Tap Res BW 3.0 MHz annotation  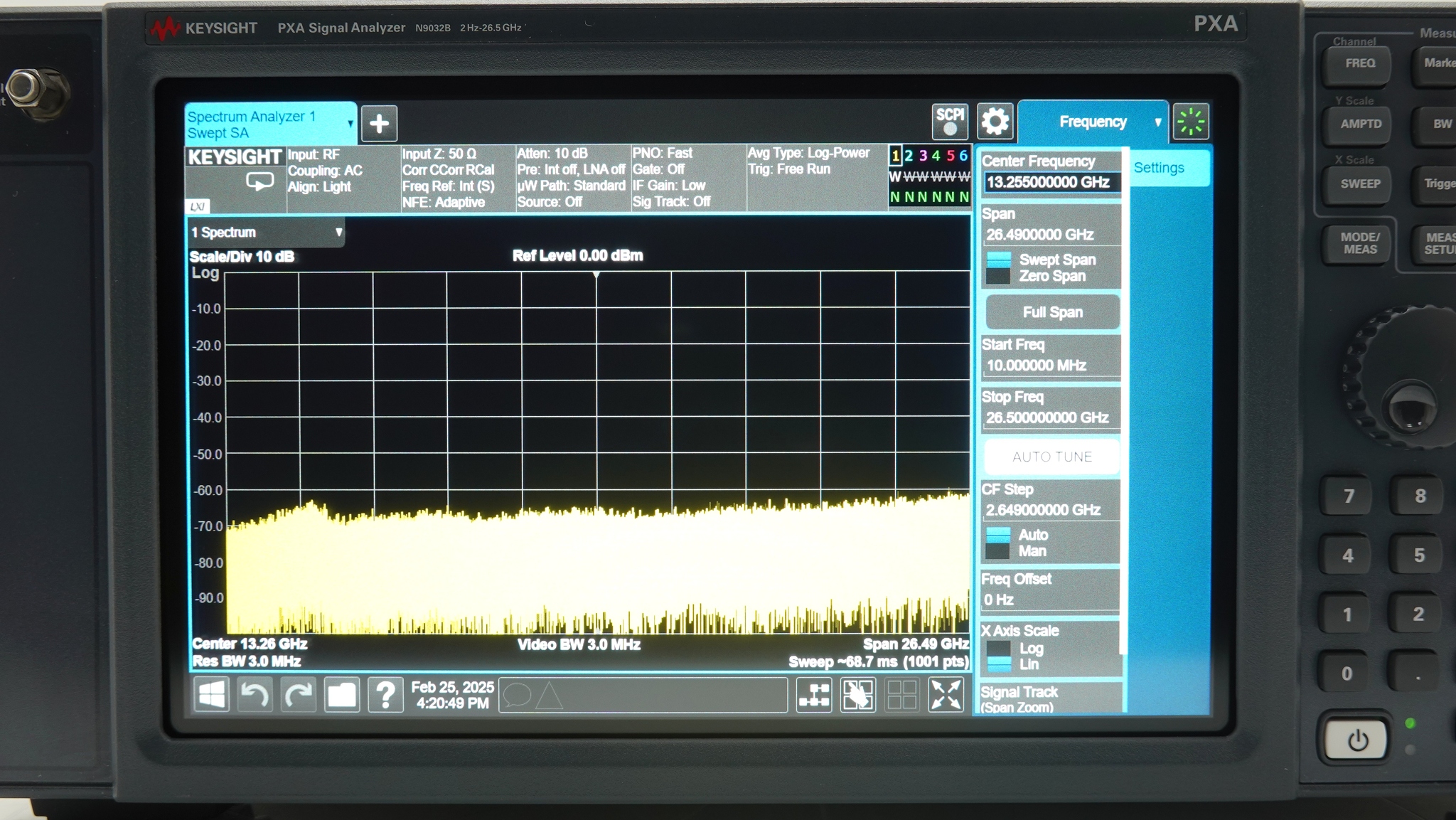(x=247, y=661)
